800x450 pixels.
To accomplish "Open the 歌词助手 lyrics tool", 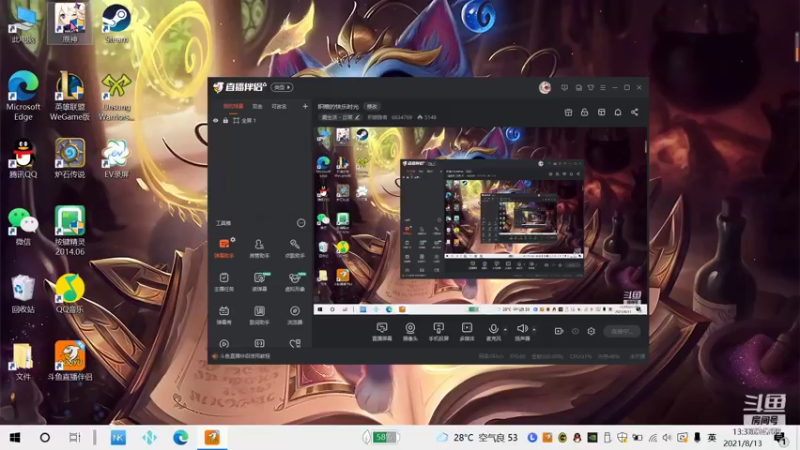I will pyautogui.click(x=259, y=315).
